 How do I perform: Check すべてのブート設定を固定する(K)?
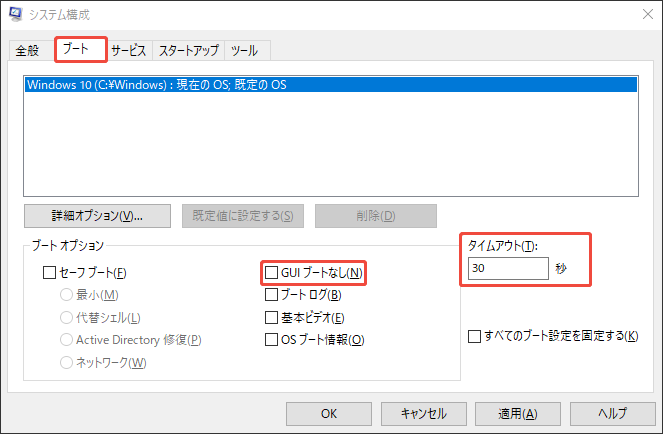click(474, 337)
